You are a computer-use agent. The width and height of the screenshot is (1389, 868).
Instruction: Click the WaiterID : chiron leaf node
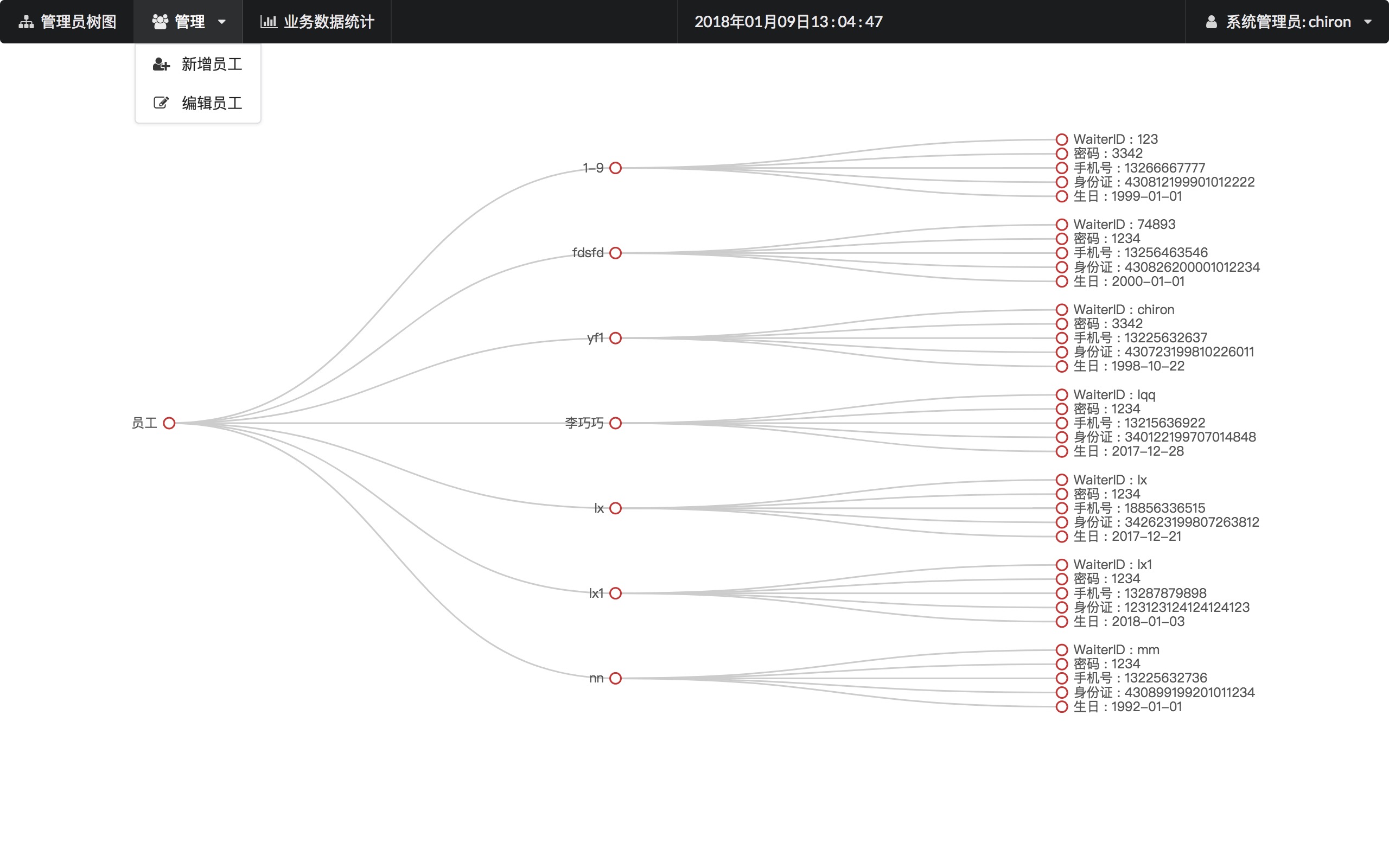[1062, 310]
